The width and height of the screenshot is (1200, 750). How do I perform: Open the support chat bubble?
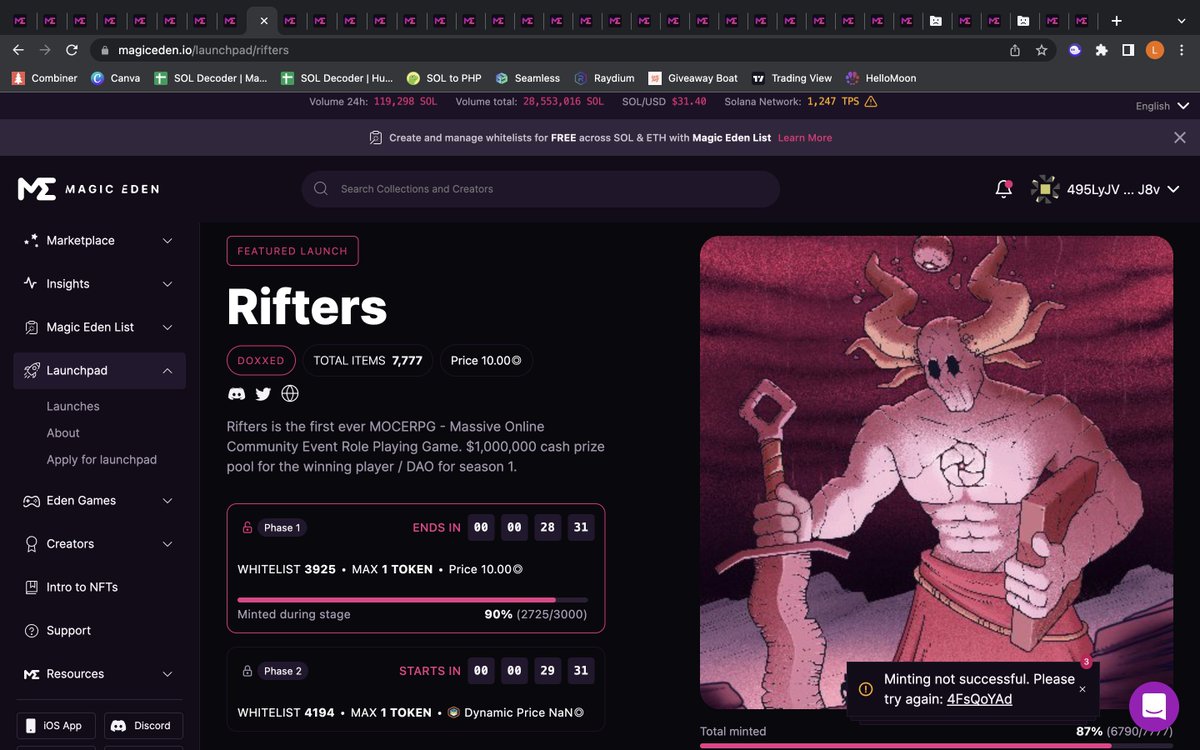click(1153, 706)
